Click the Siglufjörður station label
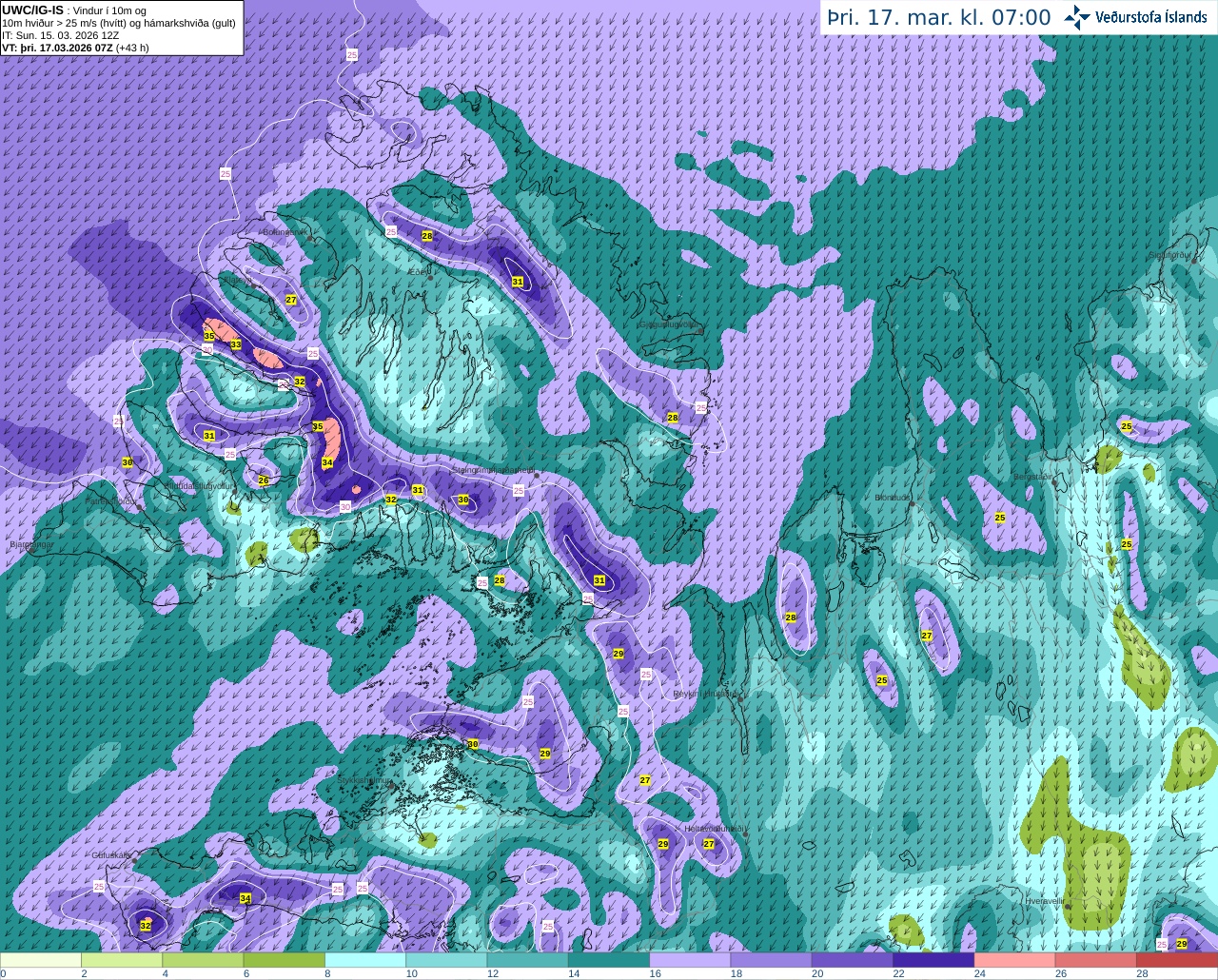Image resolution: width=1218 pixels, height=980 pixels. pyautogui.click(x=1169, y=255)
